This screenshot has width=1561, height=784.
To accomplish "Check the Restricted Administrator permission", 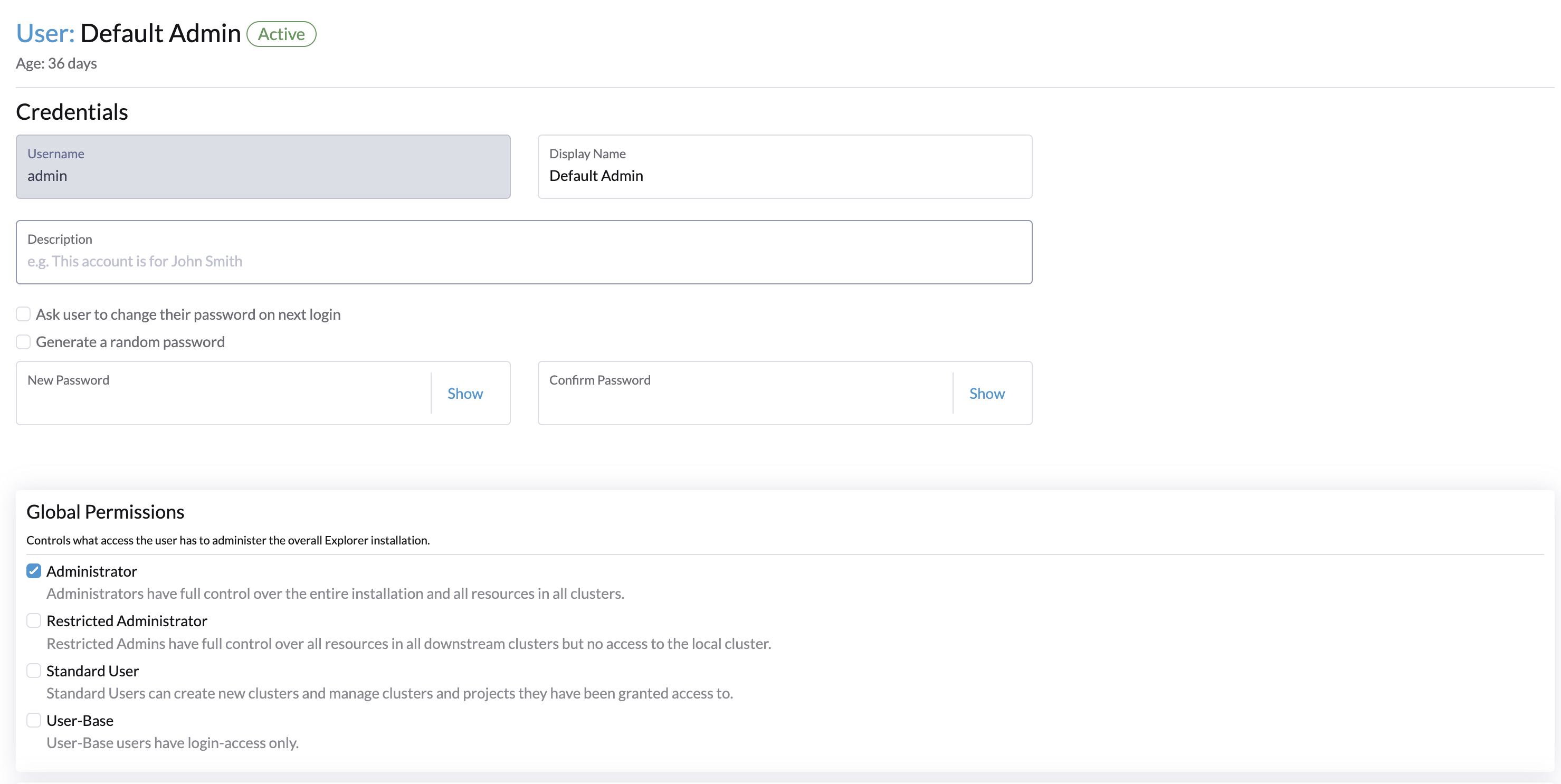I will (x=34, y=620).
